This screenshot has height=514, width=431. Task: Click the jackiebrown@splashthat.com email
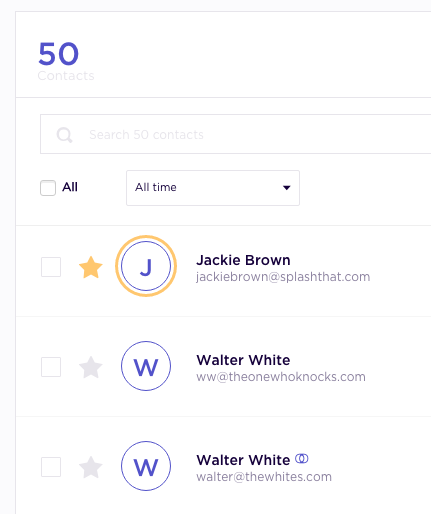pos(283,277)
